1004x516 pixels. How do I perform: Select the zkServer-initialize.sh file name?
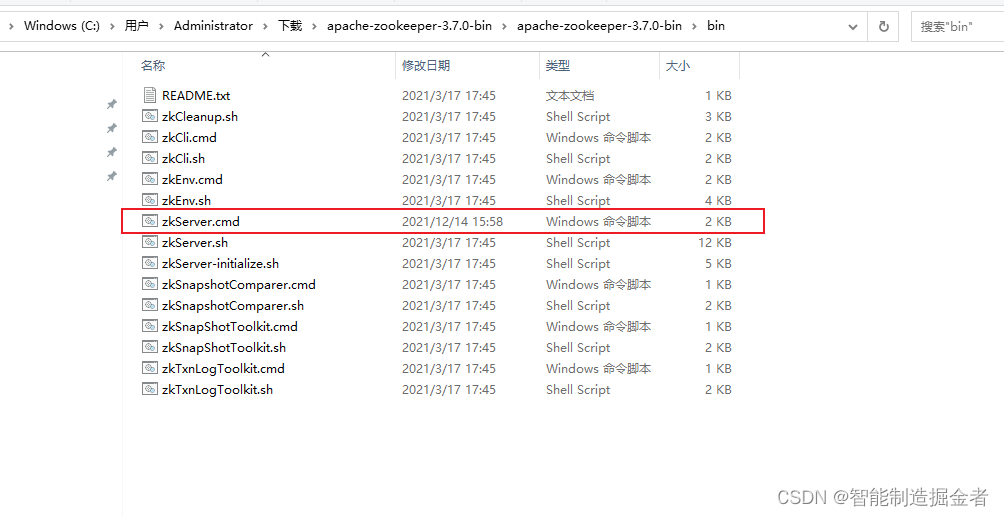coord(220,263)
